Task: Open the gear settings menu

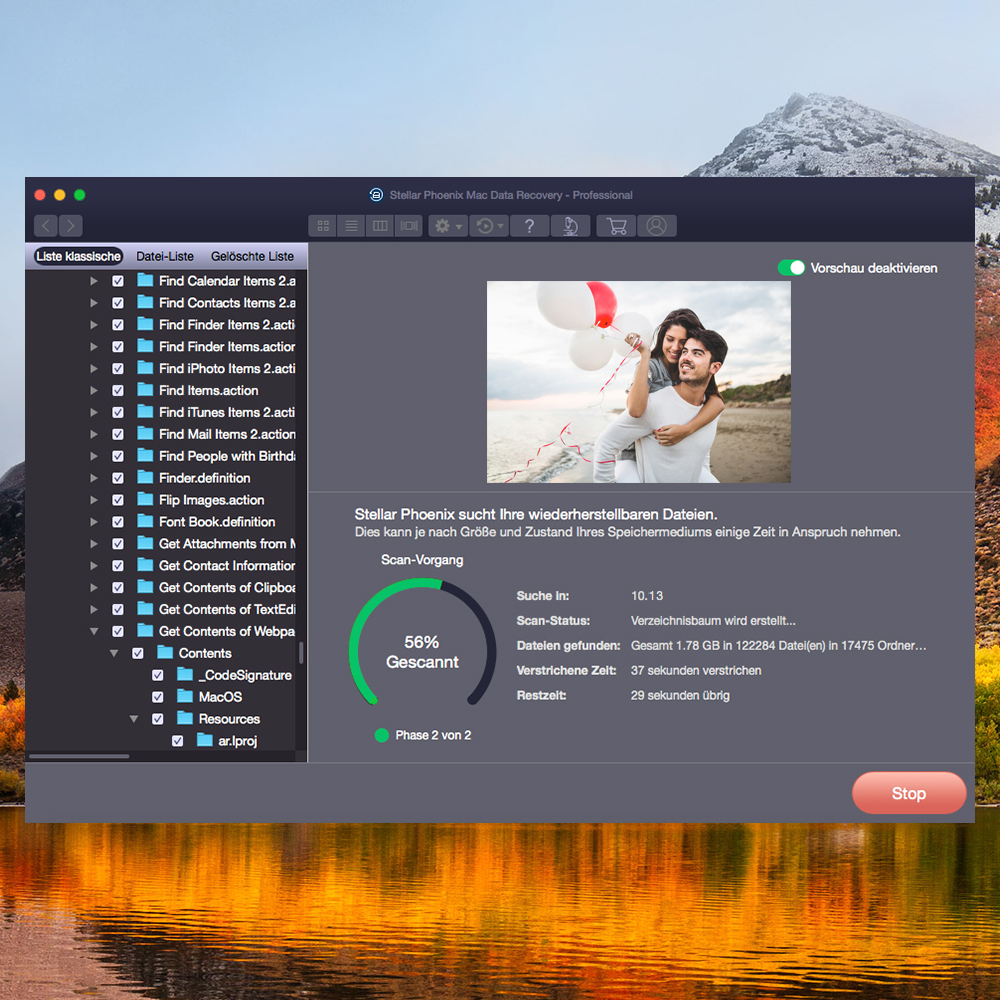Action: [448, 226]
